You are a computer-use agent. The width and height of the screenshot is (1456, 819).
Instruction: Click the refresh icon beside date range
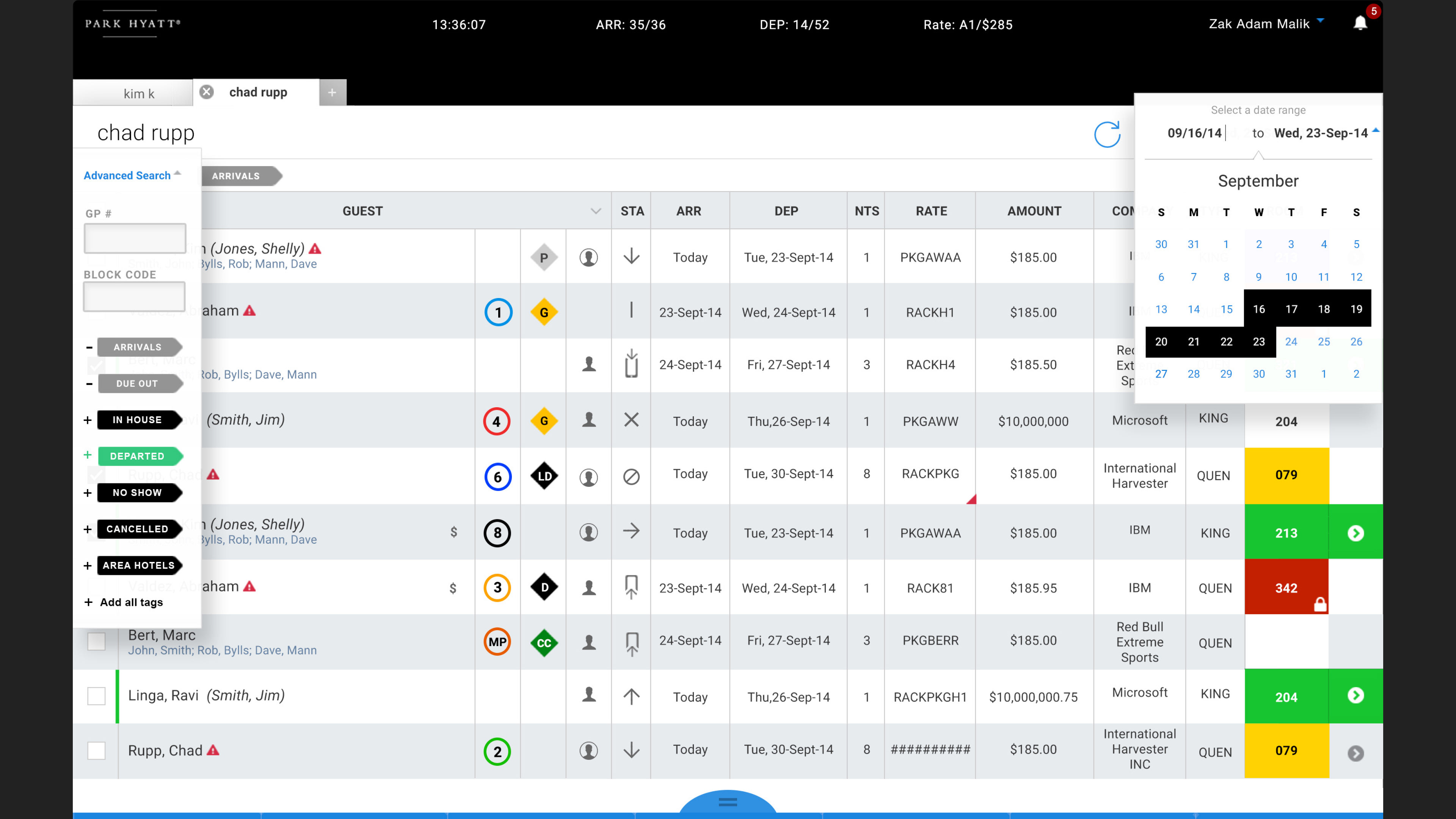tap(1107, 134)
